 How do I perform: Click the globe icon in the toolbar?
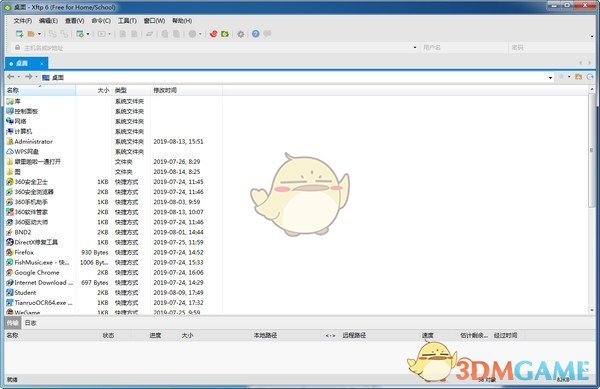click(192, 34)
